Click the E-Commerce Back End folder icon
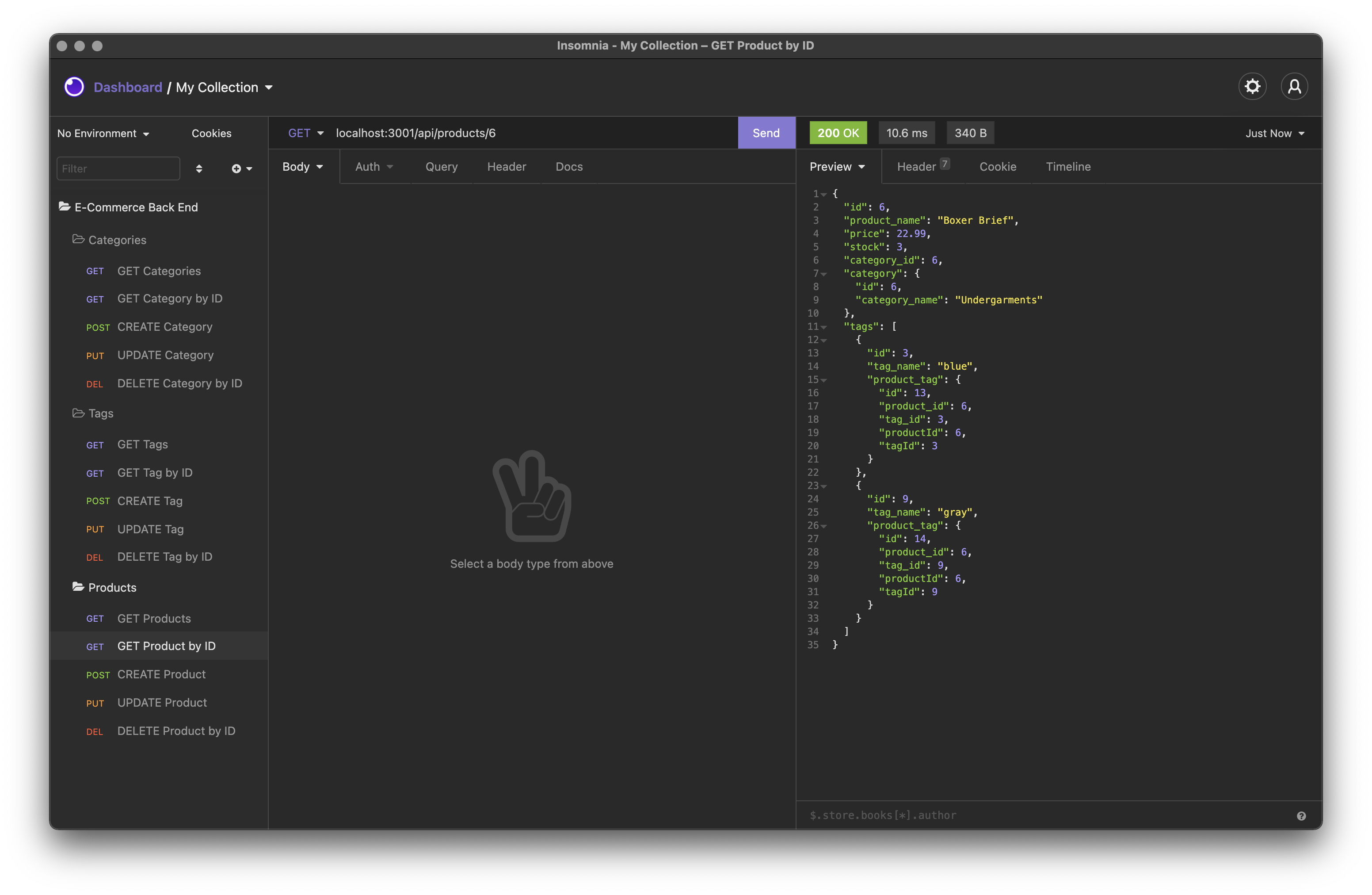 (x=65, y=207)
